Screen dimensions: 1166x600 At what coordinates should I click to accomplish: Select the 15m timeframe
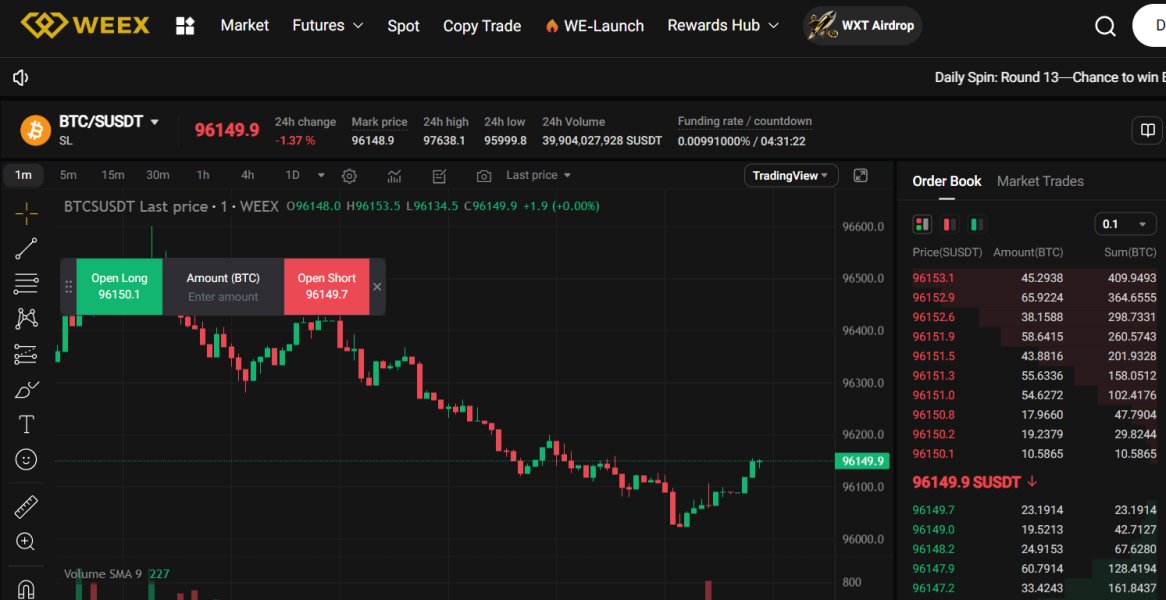[113, 175]
